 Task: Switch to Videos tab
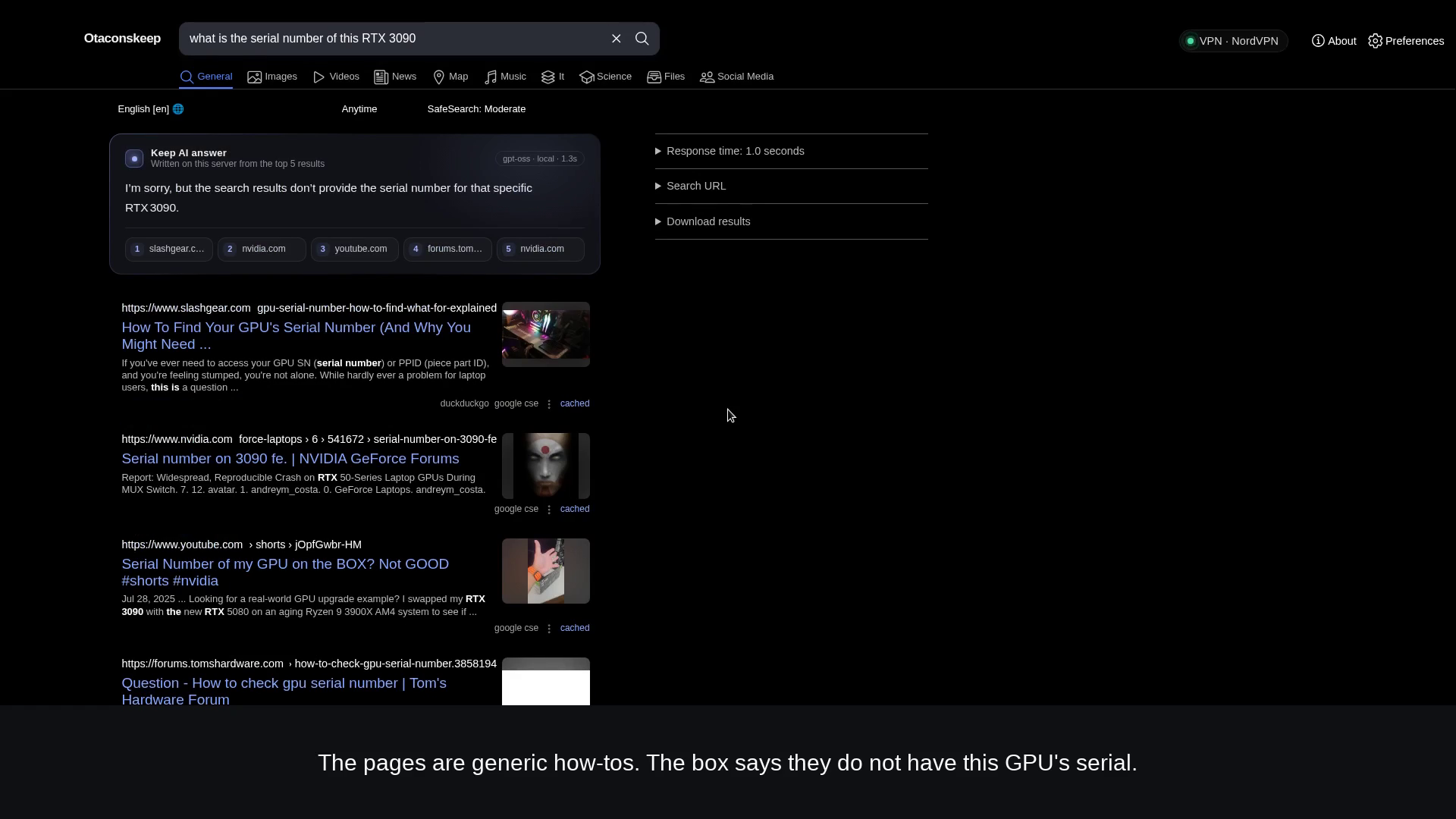(336, 77)
